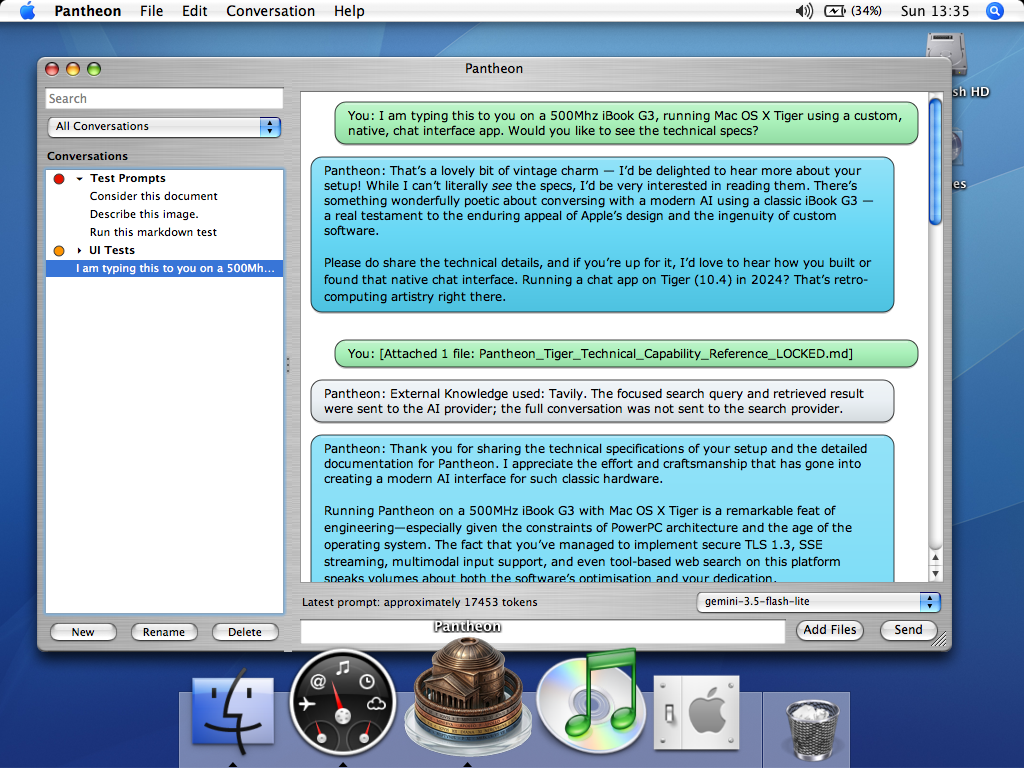Click the New conversation button
The width and height of the screenshot is (1024, 768).
[x=83, y=632]
